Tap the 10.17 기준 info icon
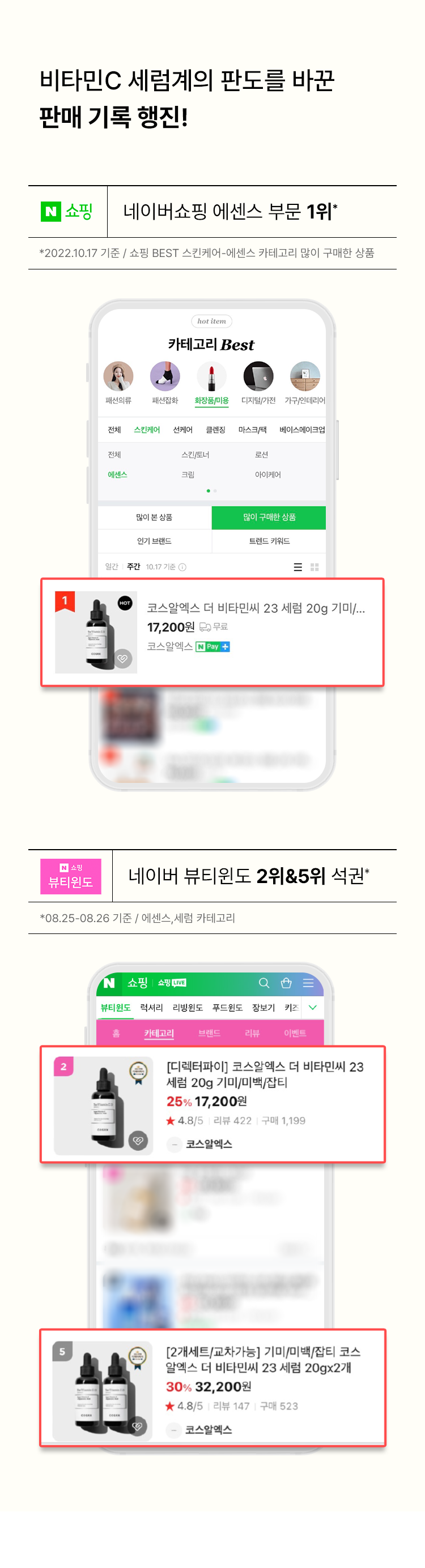This screenshot has height=1568, width=425. pos(182,567)
